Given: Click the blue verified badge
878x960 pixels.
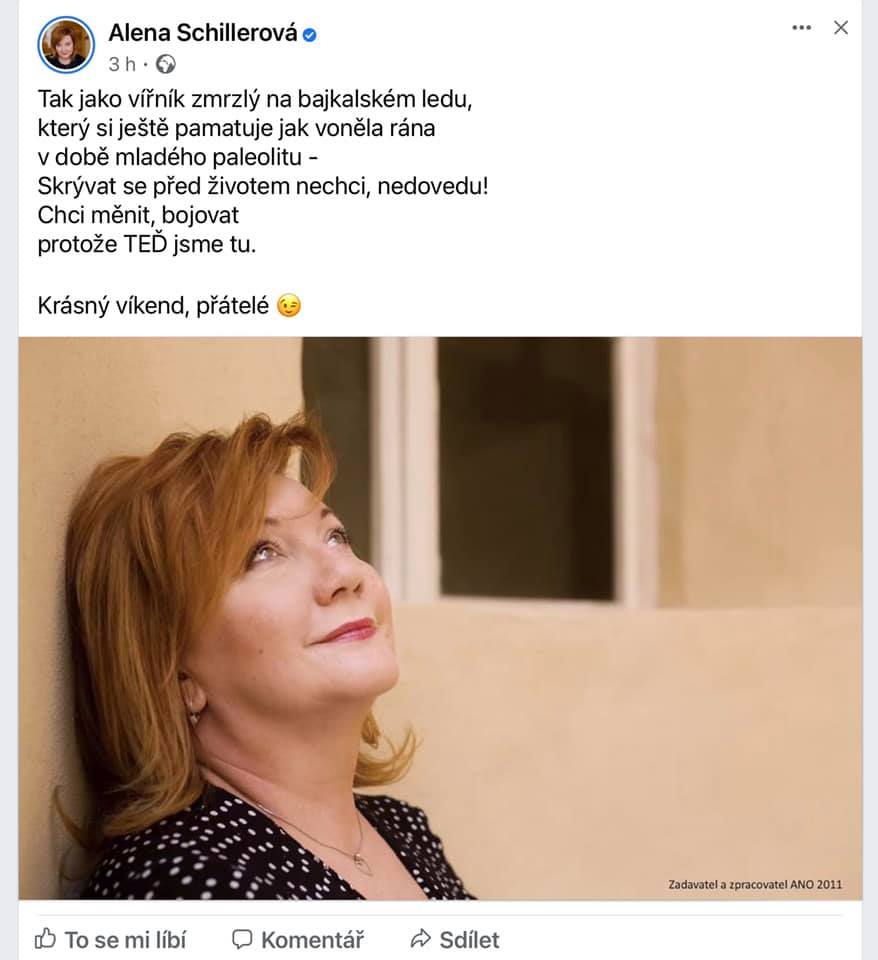Looking at the screenshot, I should click(x=310, y=35).
